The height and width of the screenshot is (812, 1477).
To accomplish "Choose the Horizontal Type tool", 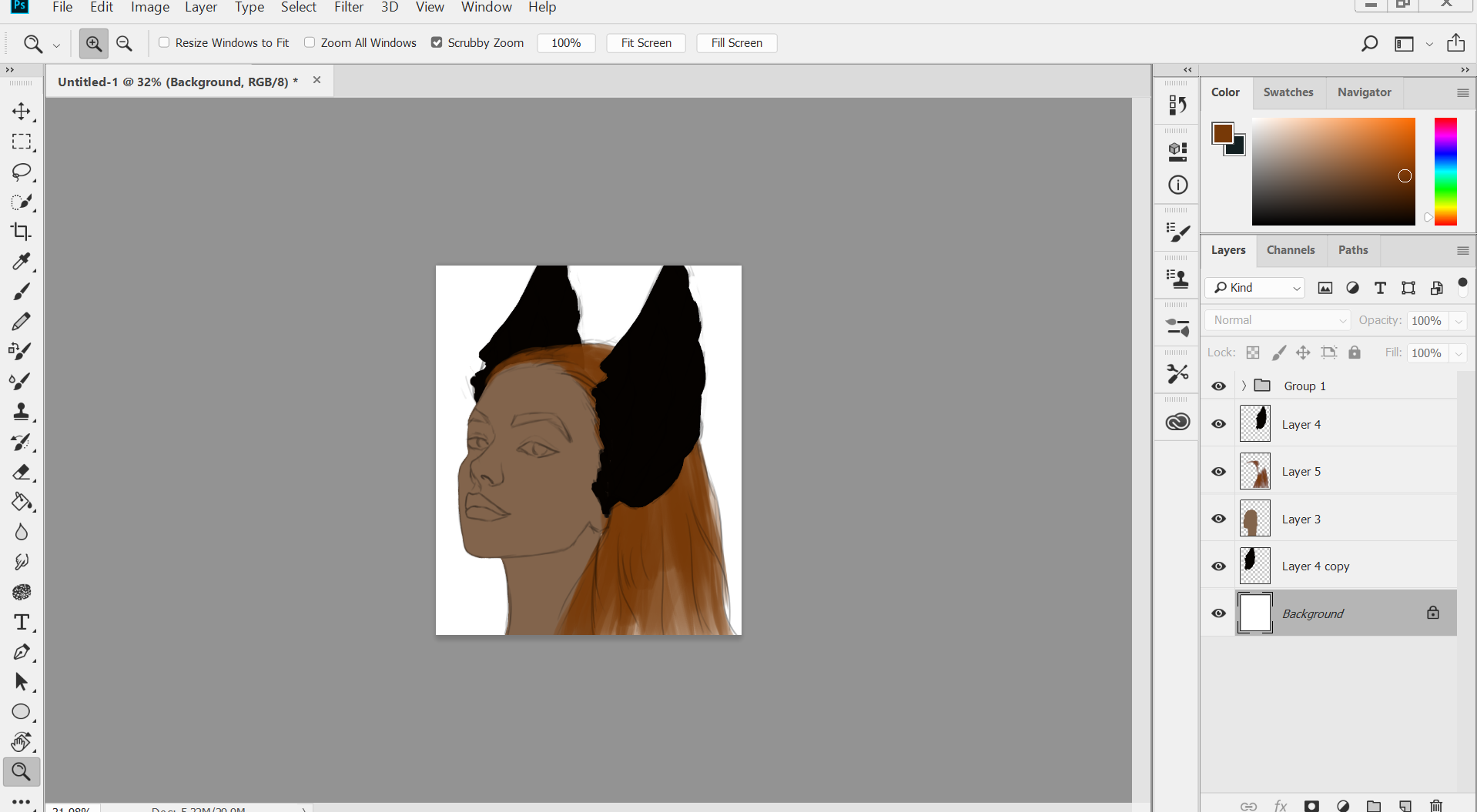I will point(21,622).
